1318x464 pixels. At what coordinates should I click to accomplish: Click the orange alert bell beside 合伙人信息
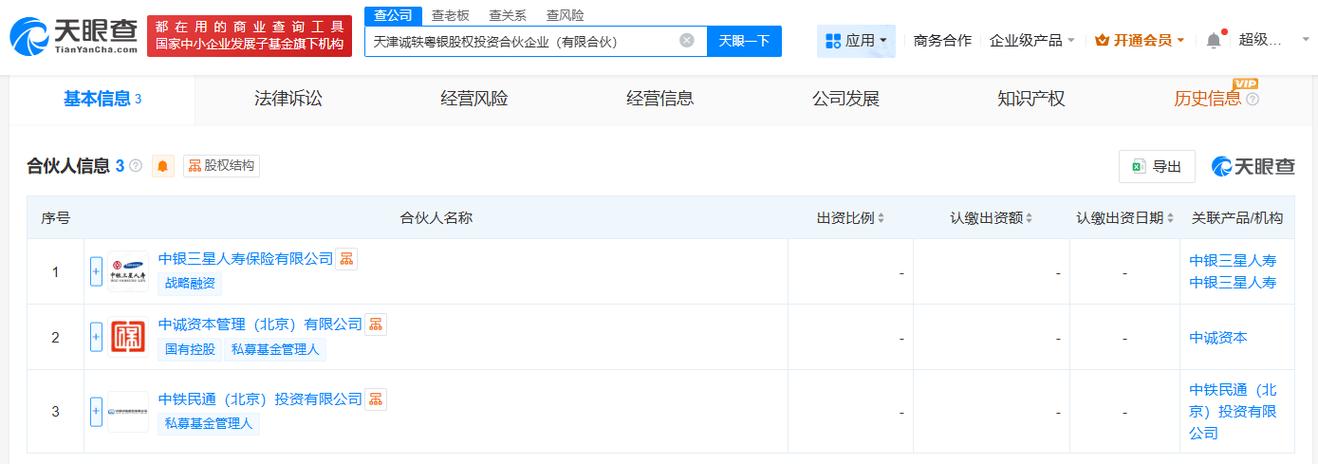(163, 166)
